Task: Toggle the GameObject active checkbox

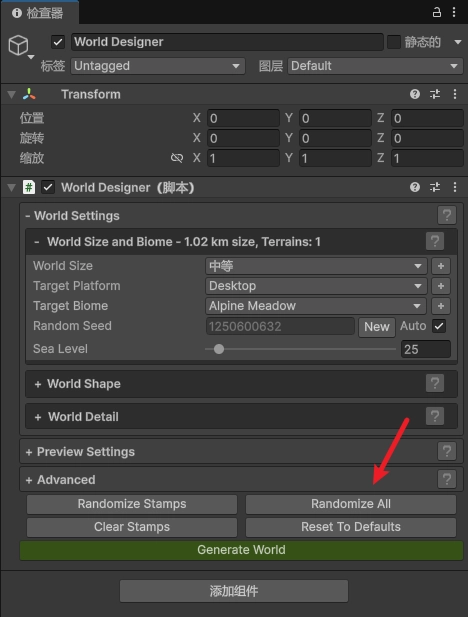Action: (58, 42)
